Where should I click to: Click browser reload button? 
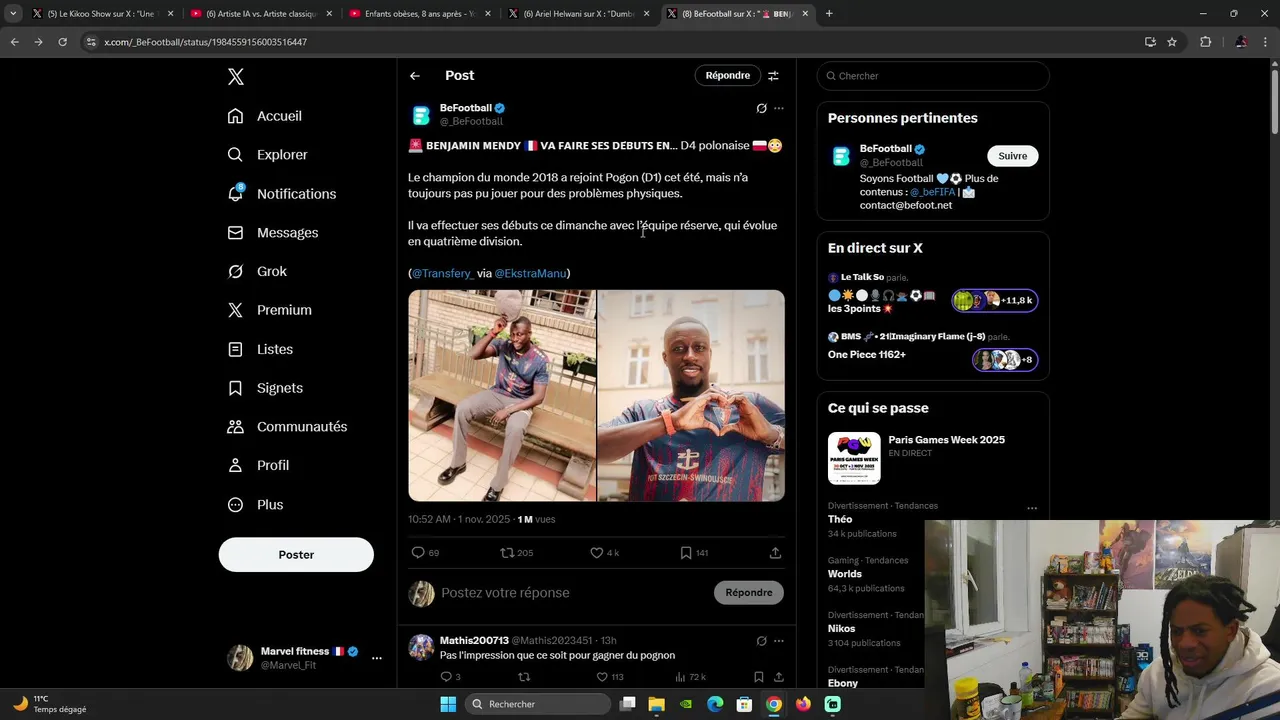tap(62, 42)
